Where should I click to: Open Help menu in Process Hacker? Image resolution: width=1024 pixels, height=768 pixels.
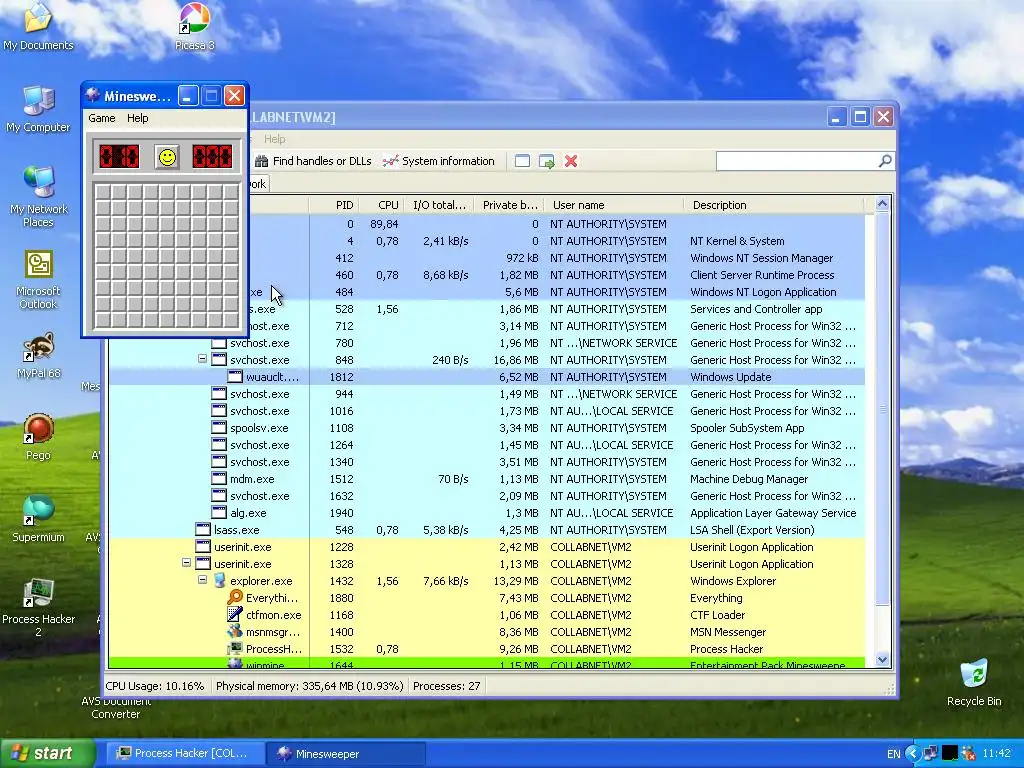[x=275, y=139]
